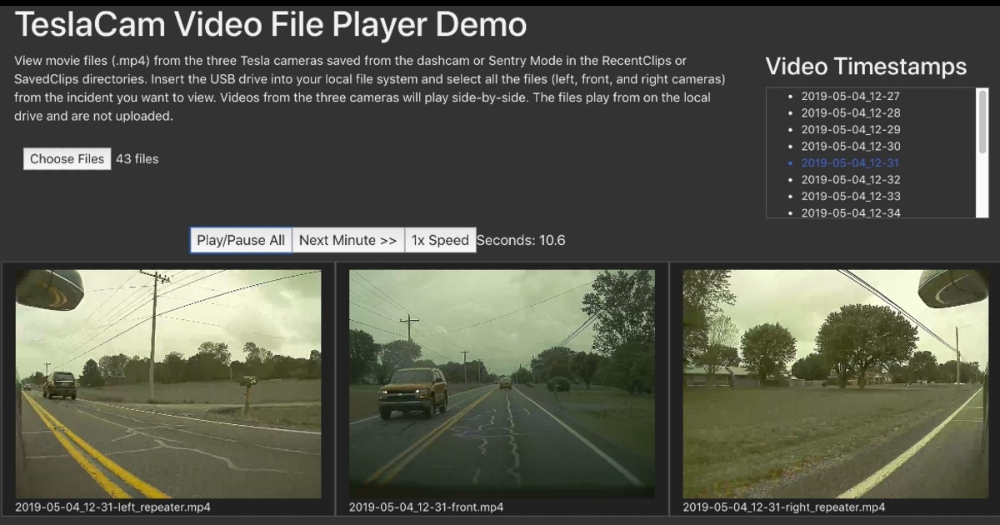1000x525 pixels.
Task: Load timestamp 2019-05-04_12-32
Action: (x=850, y=179)
